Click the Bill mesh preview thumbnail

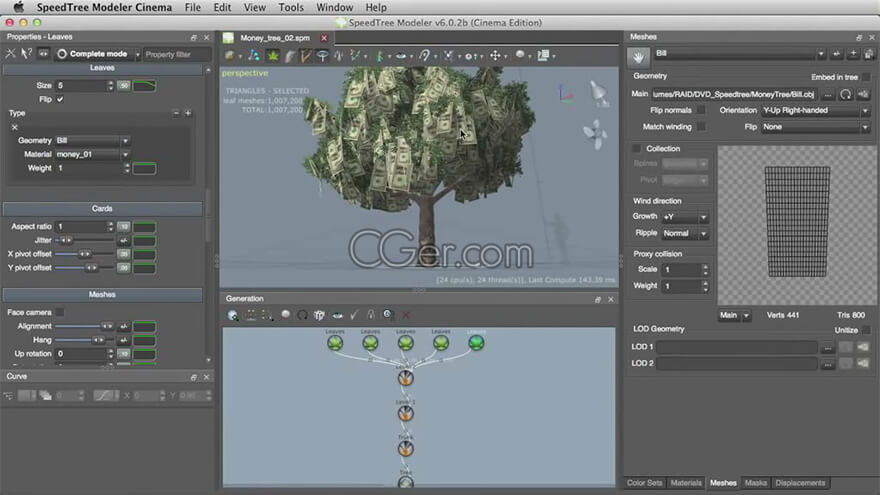click(x=796, y=226)
